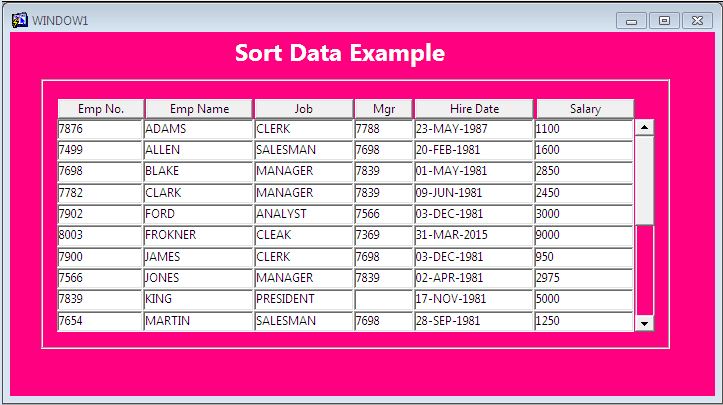Viewport: 723px width, 405px height.
Task: Click the Mgr column header
Action: (384, 109)
